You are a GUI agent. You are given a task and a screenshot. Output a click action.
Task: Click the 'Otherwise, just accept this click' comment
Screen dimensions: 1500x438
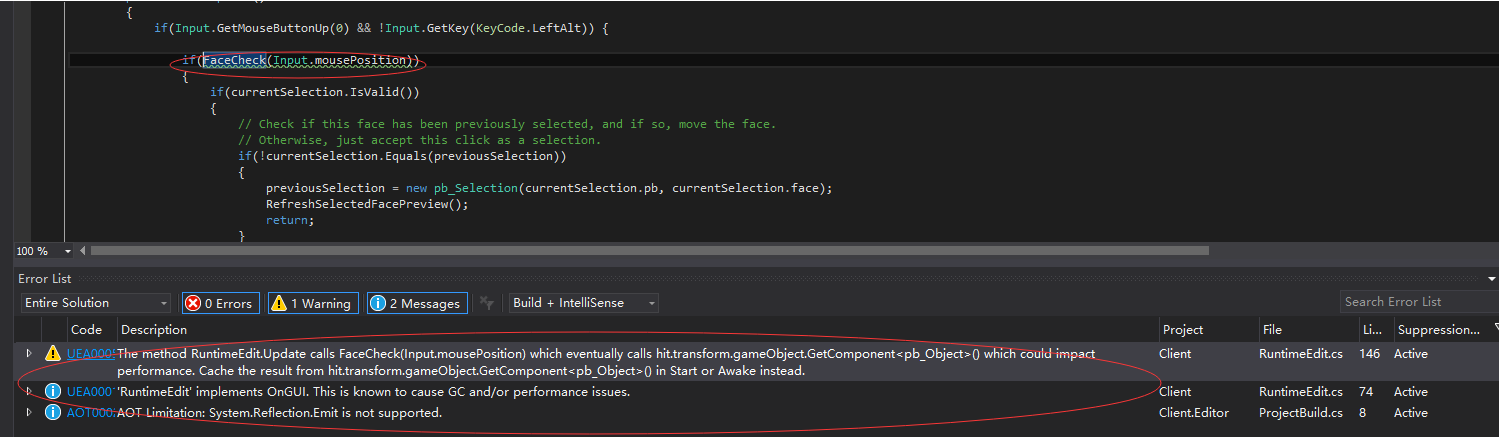click(x=420, y=140)
